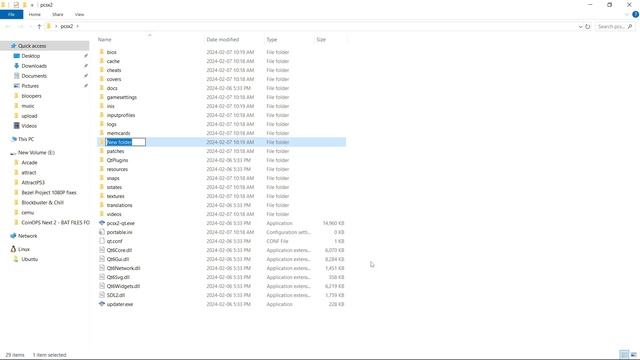Open the Help question mark icon
Image resolution: width=640 pixels, height=360 pixels.
point(635,14)
